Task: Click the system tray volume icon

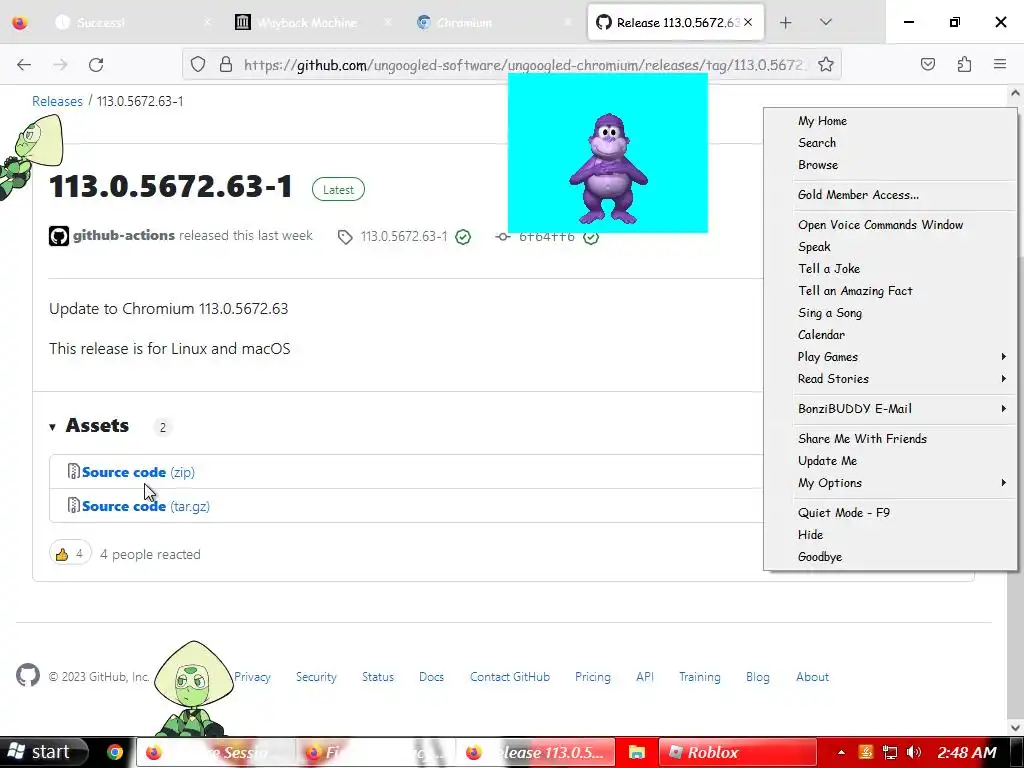Action: pyautogui.click(x=914, y=752)
